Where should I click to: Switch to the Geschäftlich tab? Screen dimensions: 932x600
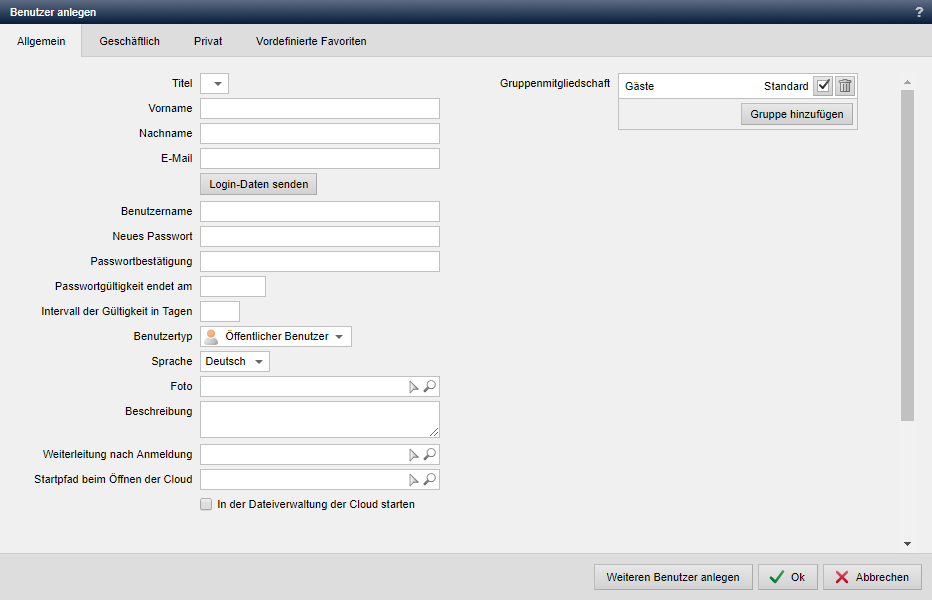pyautogui.click(x=130, y=41)
